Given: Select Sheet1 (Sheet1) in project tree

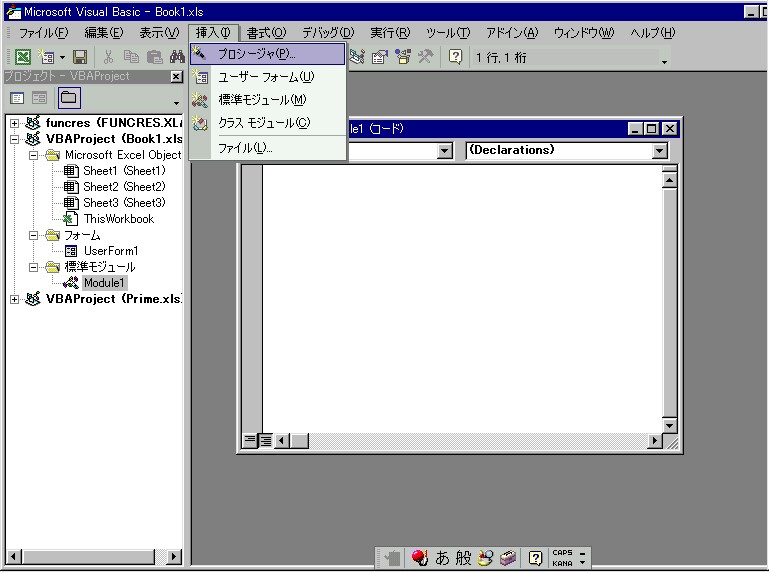Looking at the screenshot, I should (125, 171).
